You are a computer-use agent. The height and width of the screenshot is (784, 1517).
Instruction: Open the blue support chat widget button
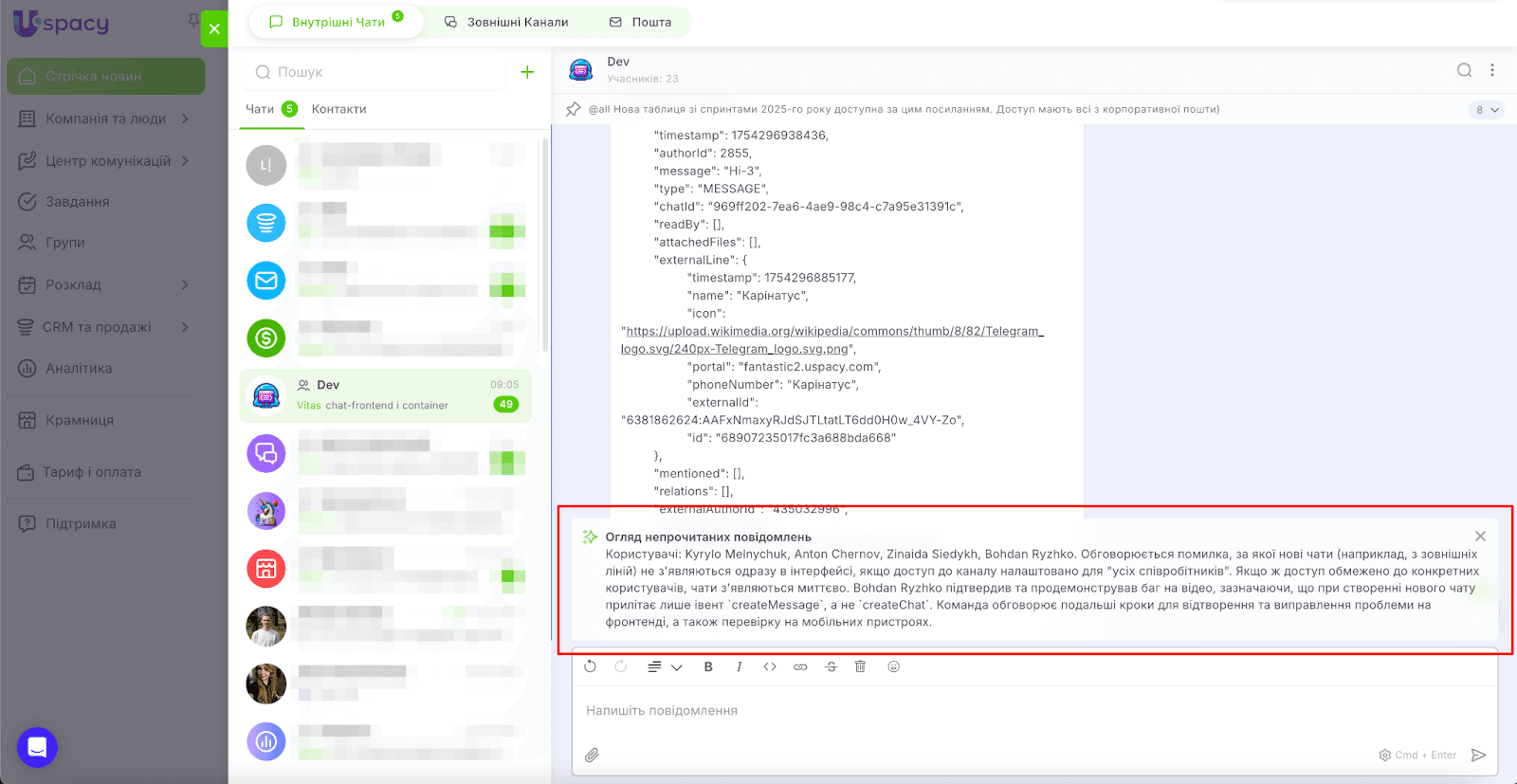coord(37,747)
